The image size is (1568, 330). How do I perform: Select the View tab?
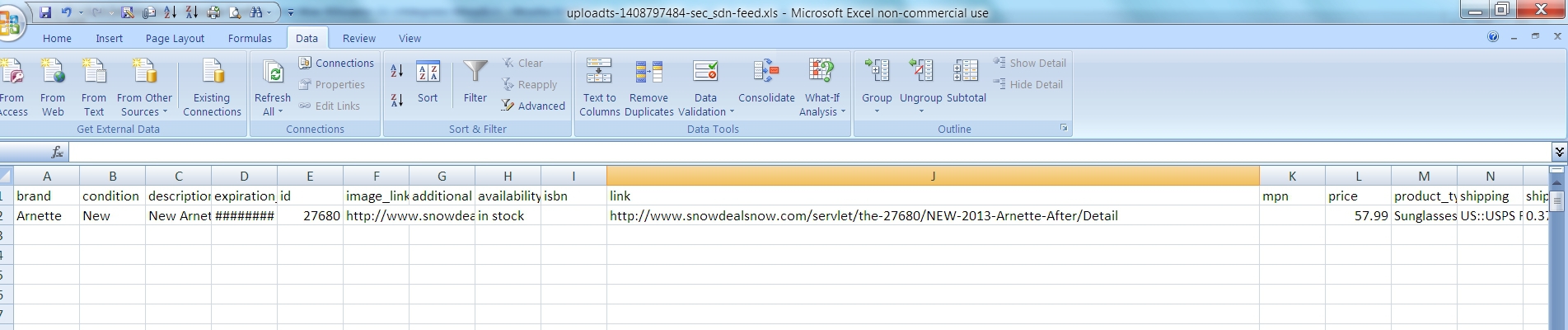click(x=410, y=38)
